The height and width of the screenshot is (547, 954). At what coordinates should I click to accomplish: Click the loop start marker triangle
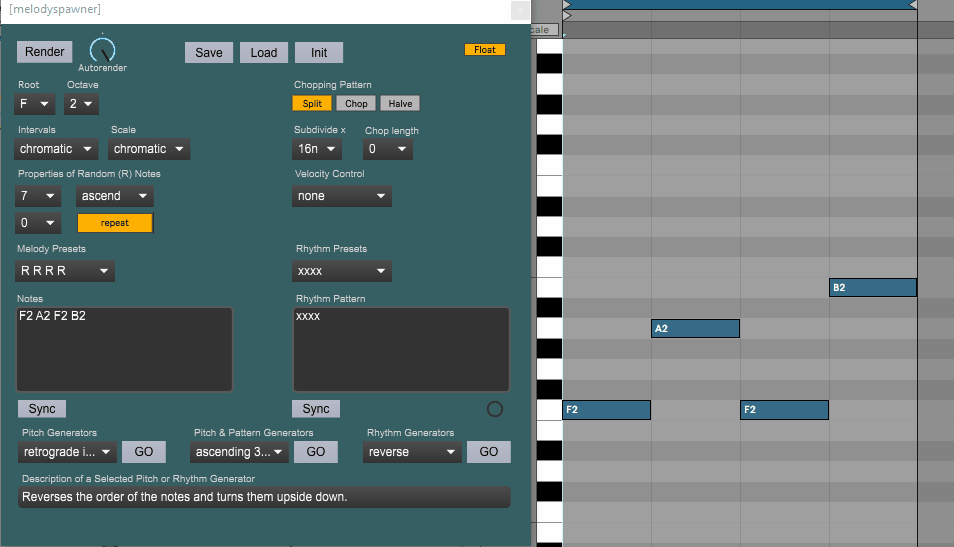click(567, 5)
